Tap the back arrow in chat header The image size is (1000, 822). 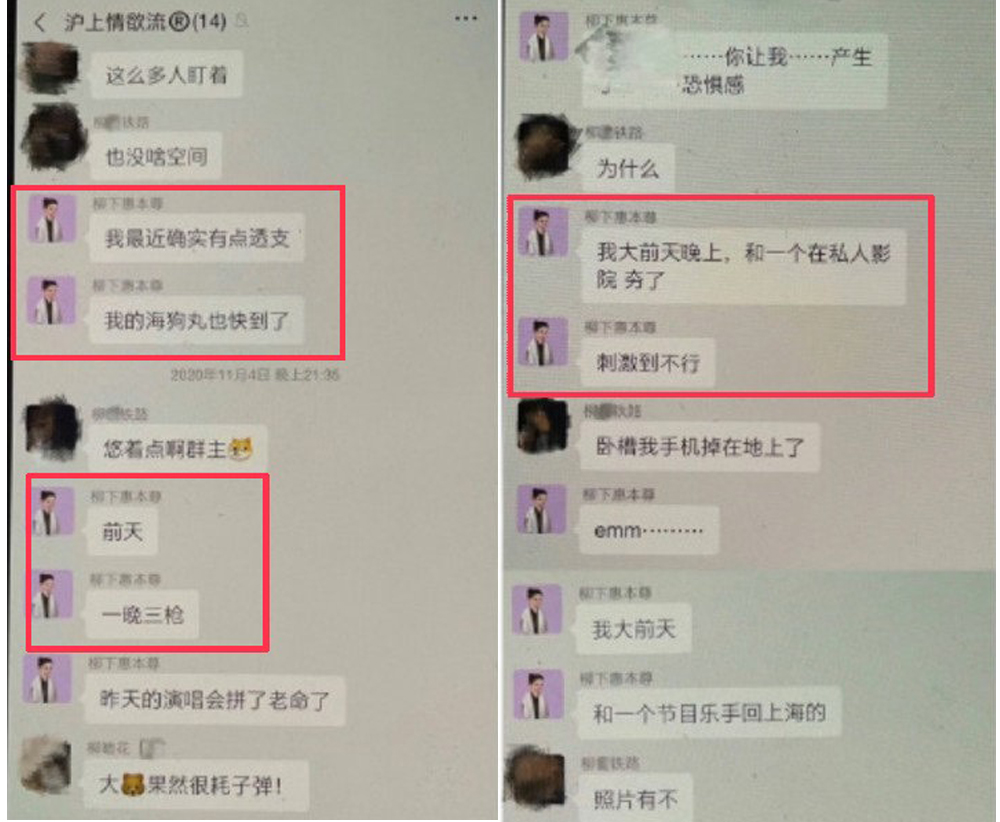tap(40, 22)
